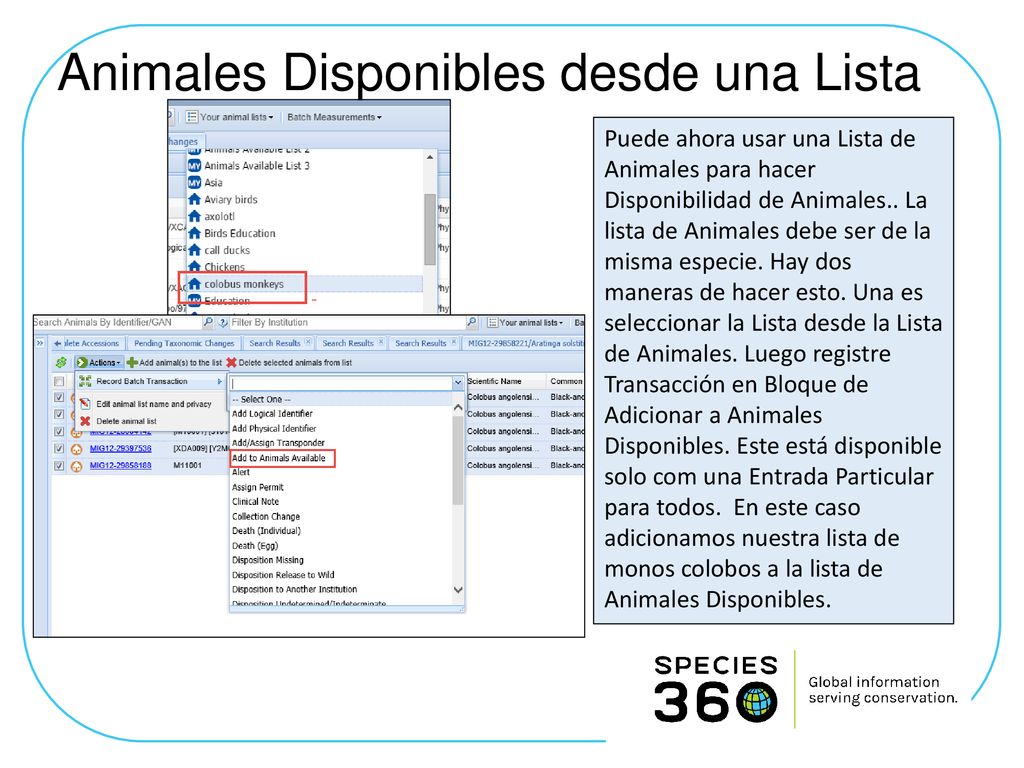
Task: Click MY icon beside Asia list
Action: click(195, 183)
